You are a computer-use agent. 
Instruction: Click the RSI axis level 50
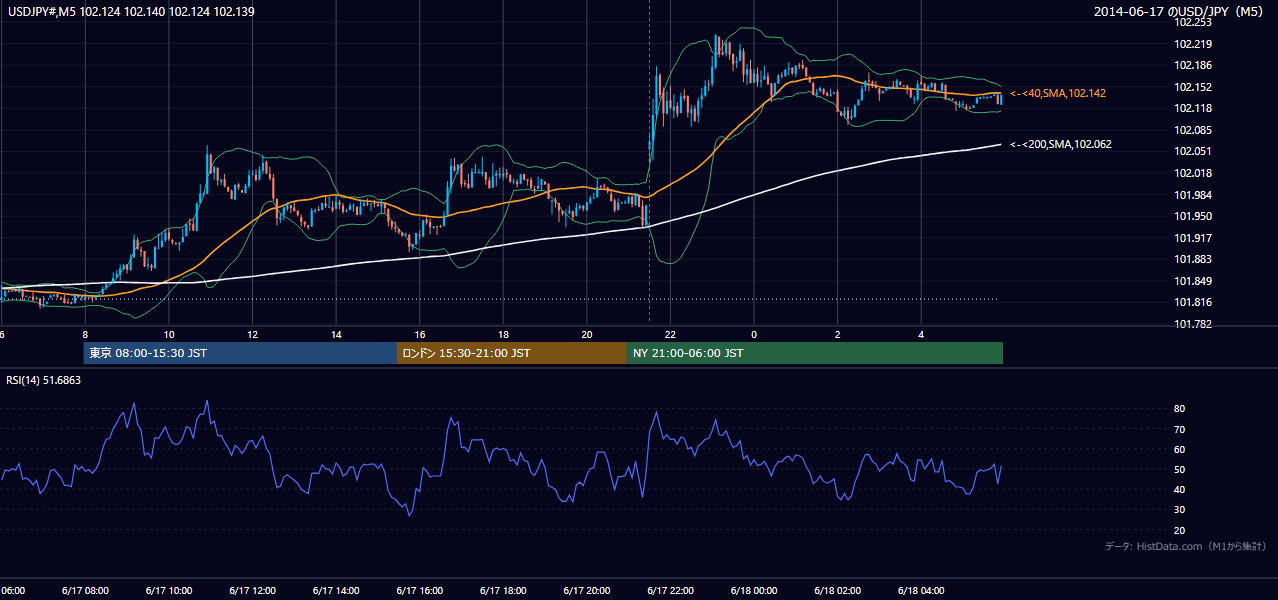click(x=1179, y=469)
